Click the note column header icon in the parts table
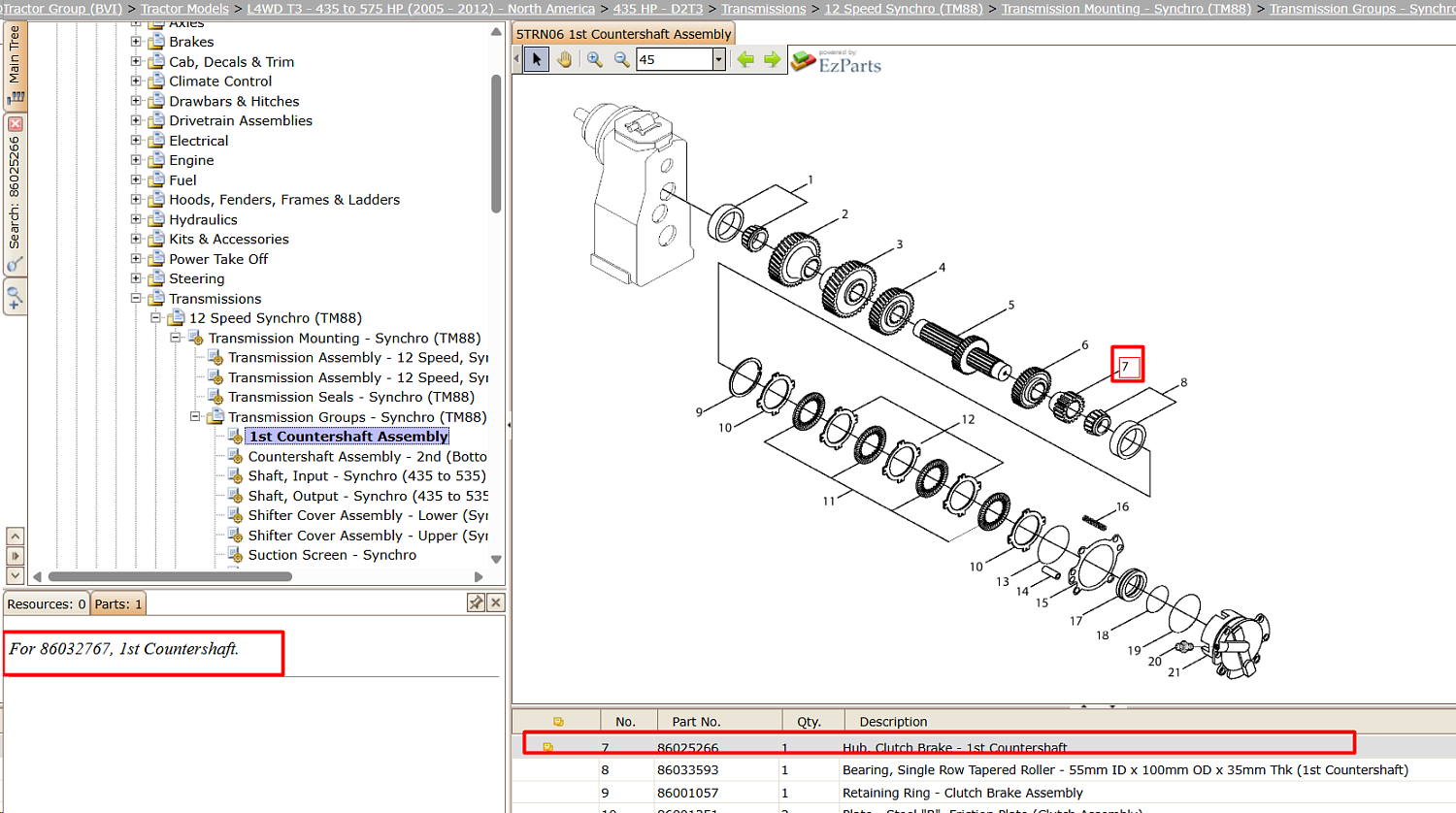This screenshot has height=813, width=1456. (x=558, y=722)
